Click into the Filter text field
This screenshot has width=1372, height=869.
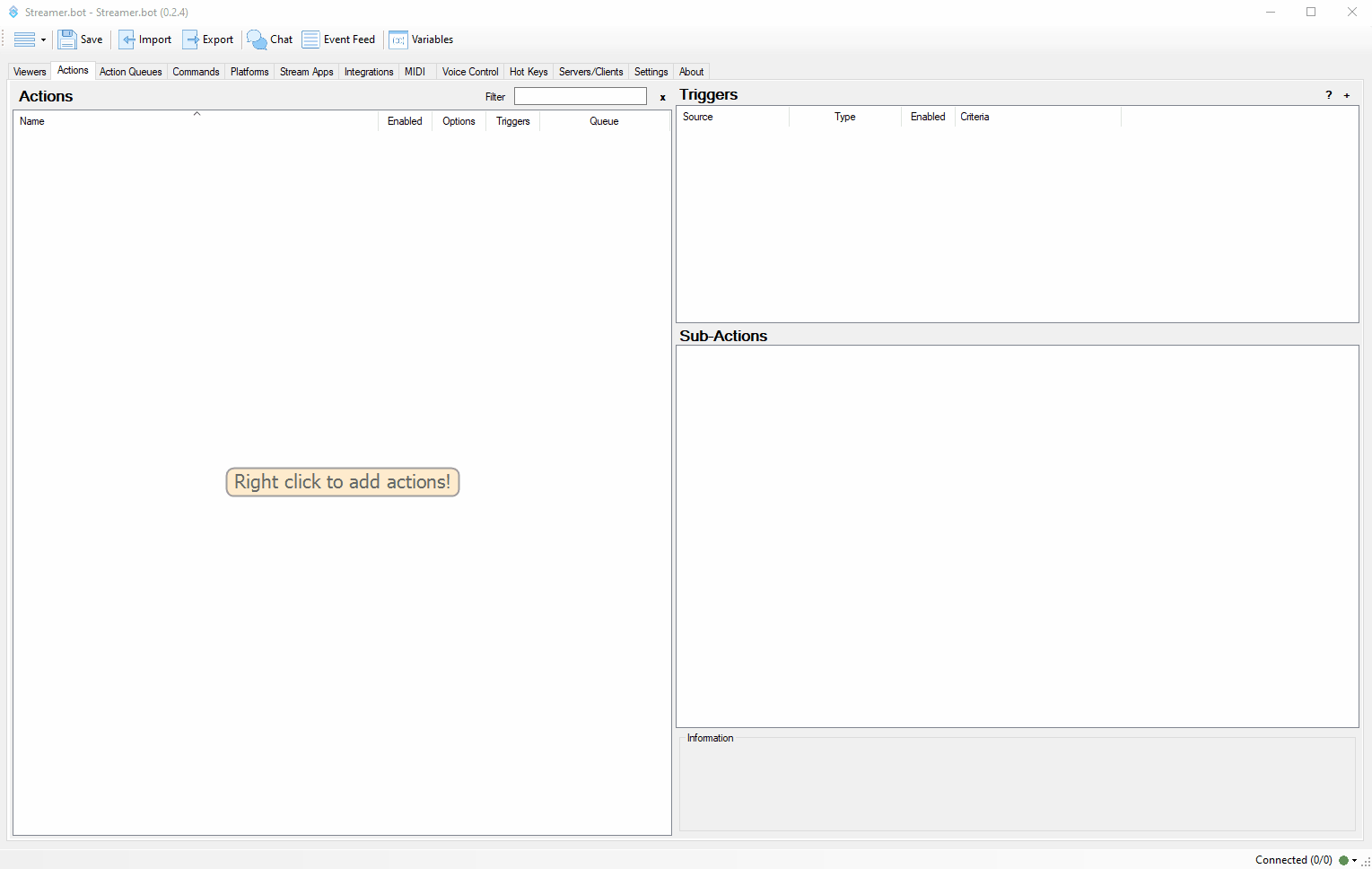coord(580,96)
